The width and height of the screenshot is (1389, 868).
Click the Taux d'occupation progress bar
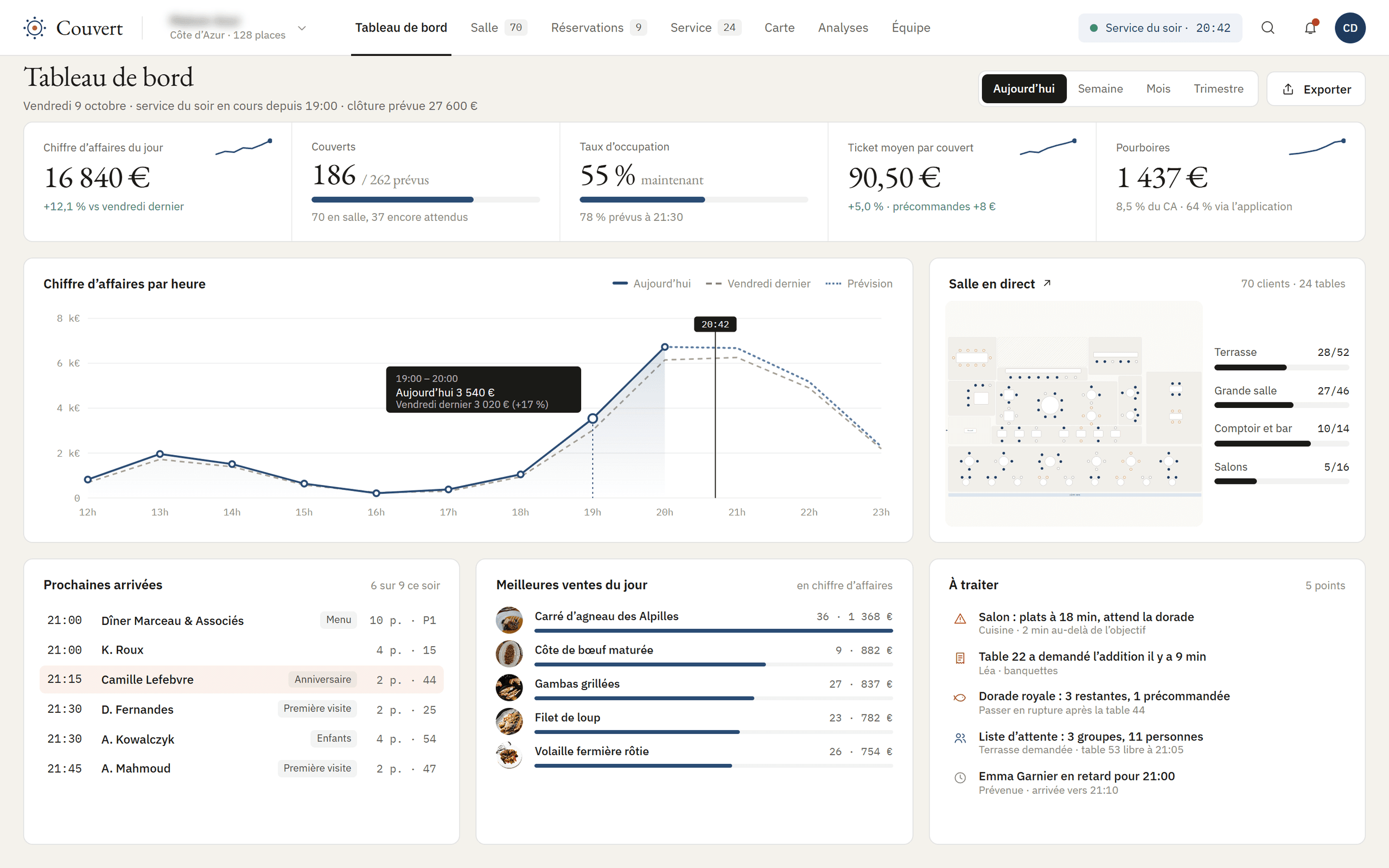coord(693,200)
